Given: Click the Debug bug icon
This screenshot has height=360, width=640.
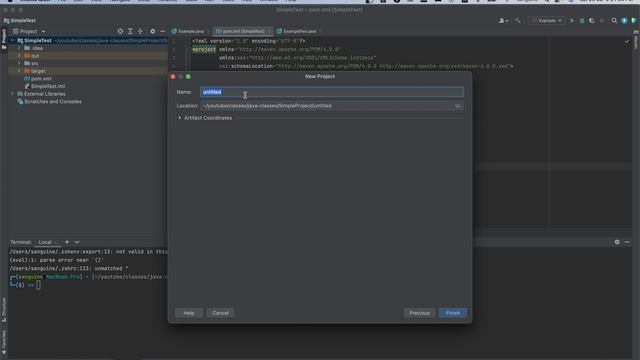Looking at the screenshot, I should point(582,20).
